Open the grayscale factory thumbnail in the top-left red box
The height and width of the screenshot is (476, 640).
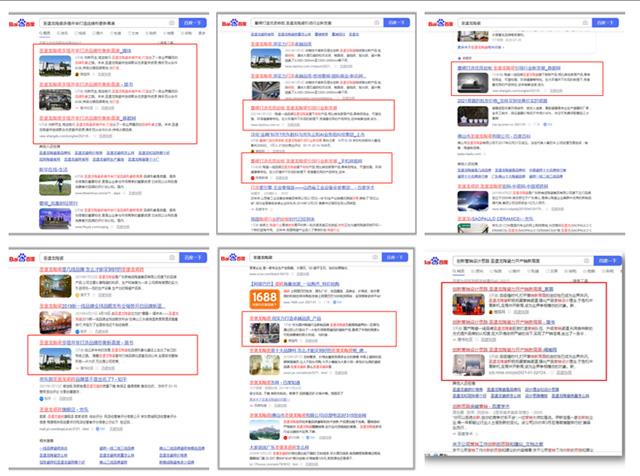click(55, 100)
